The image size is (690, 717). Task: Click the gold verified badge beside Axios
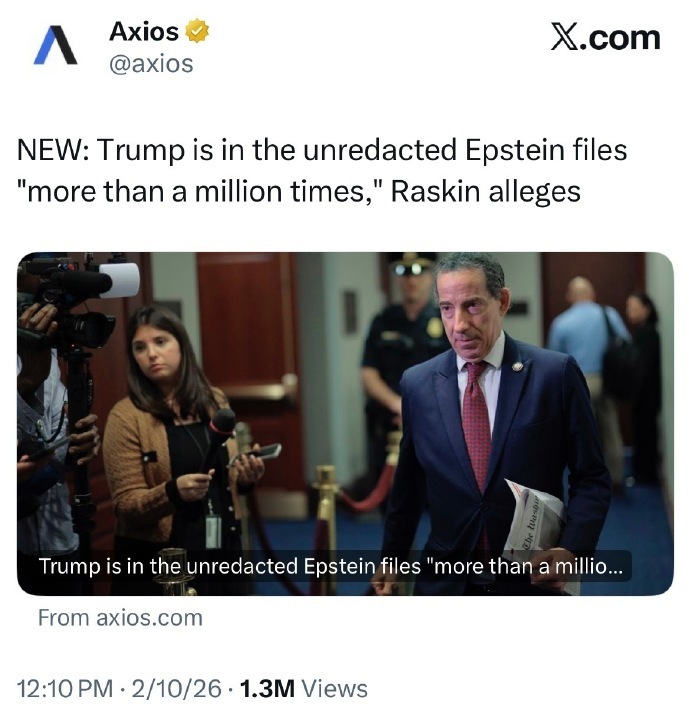tap(199, 32)
